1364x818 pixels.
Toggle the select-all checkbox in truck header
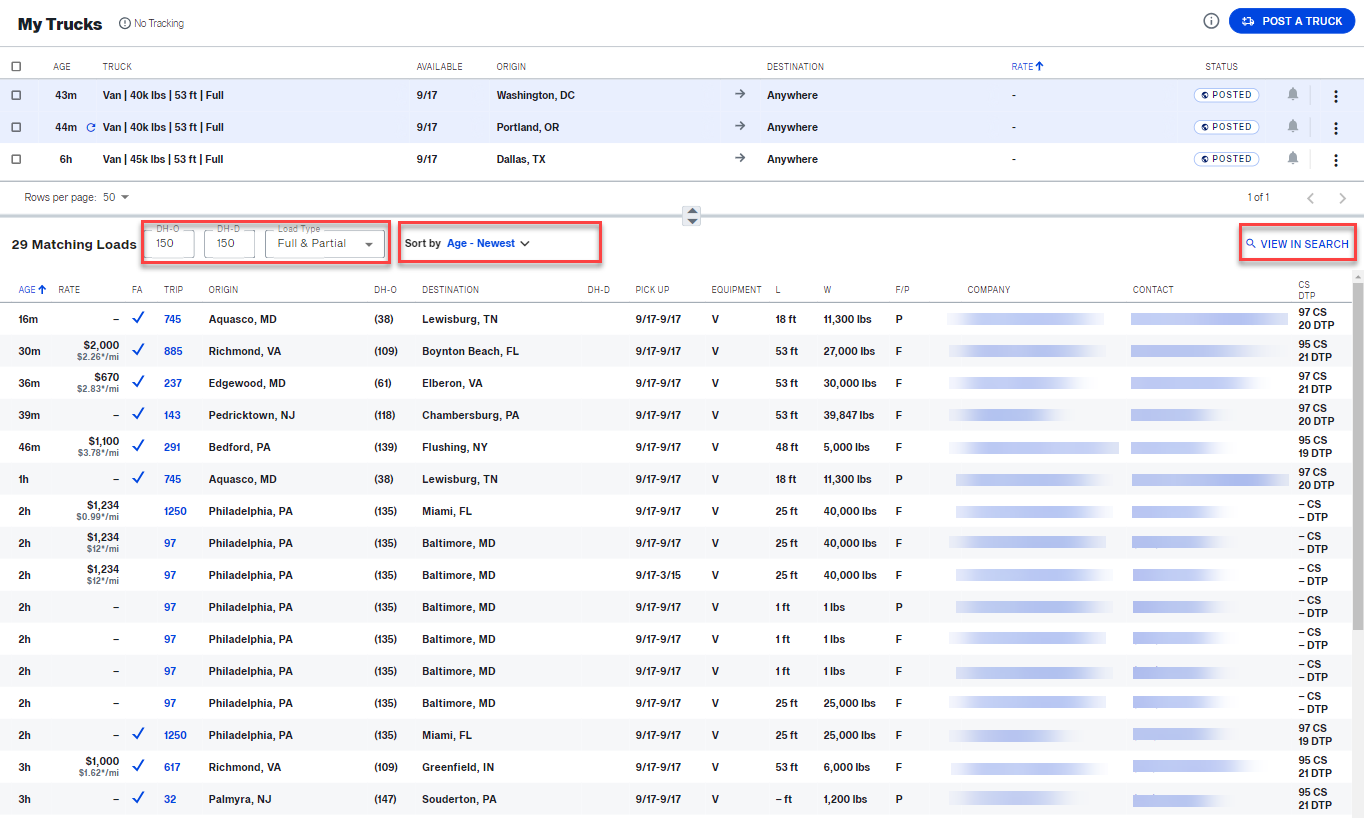pyautogui.click(x=16, y=66)
